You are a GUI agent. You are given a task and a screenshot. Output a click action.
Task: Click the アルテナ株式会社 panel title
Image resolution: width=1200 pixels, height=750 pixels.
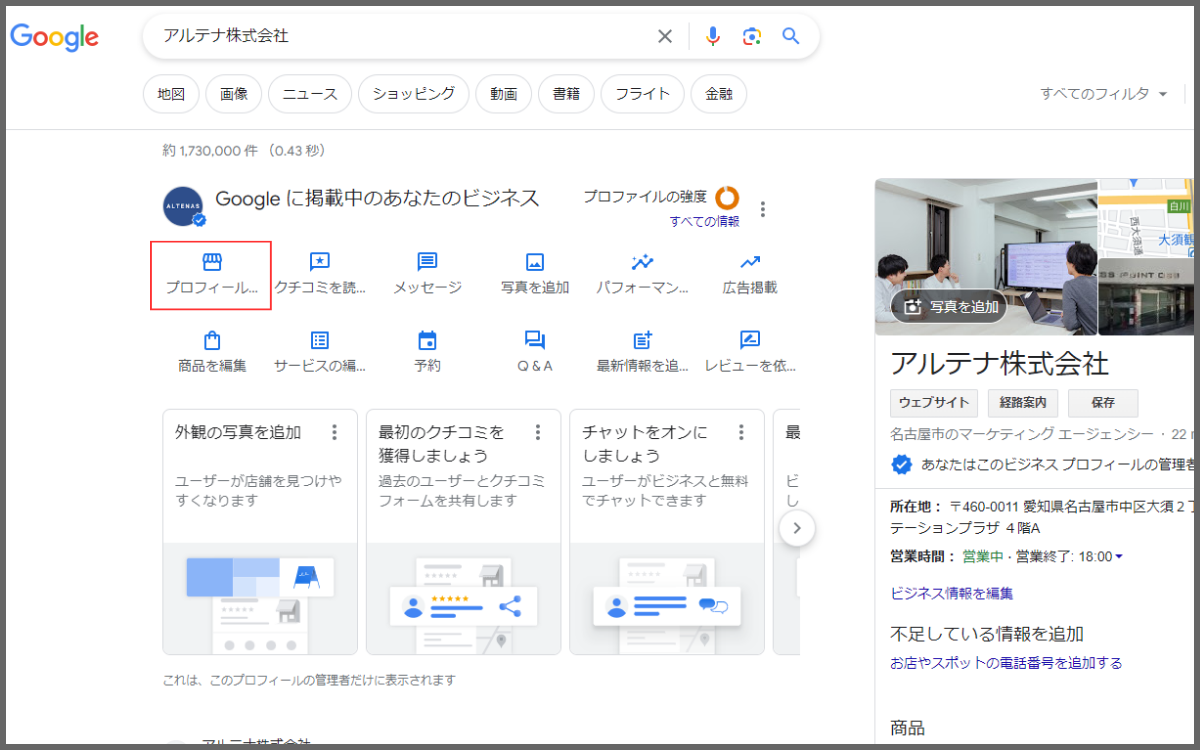click(x=1000, y=362)
